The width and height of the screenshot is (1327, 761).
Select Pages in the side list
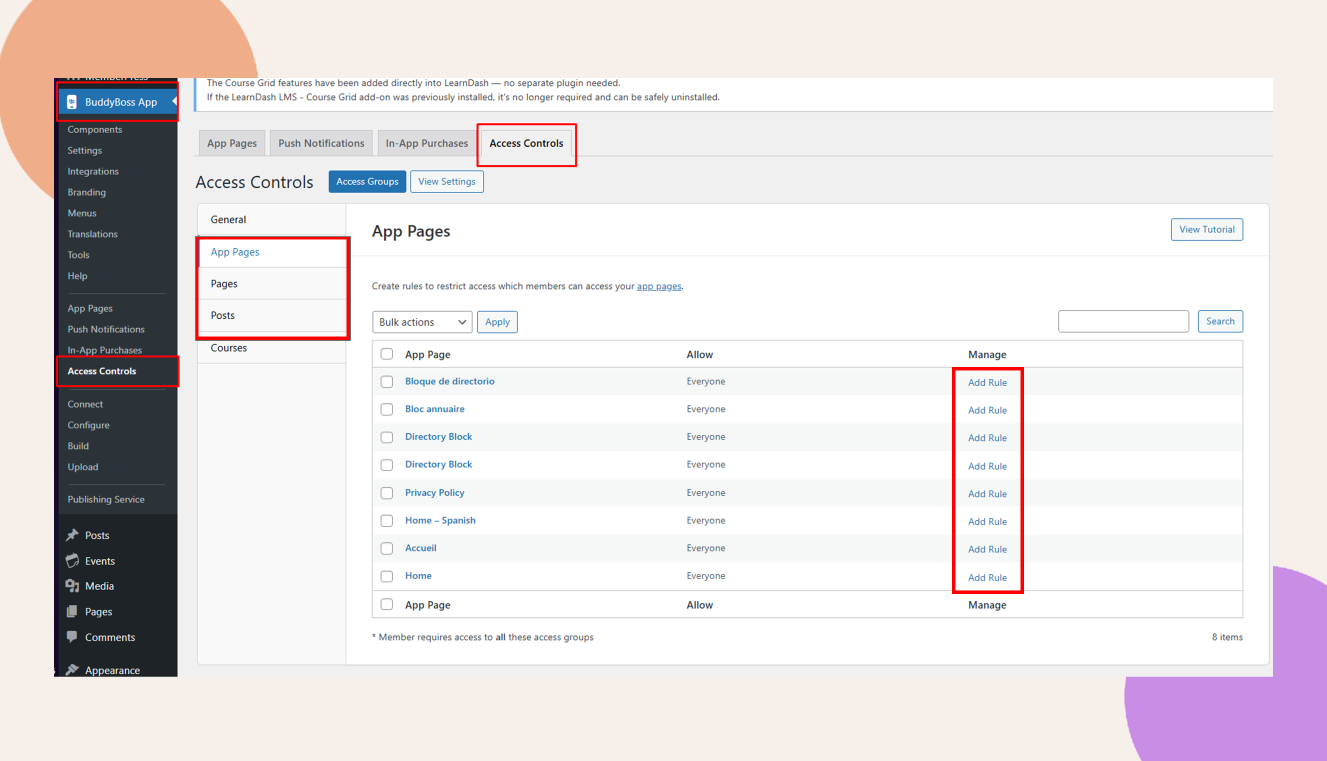click(x=272, y=284)
